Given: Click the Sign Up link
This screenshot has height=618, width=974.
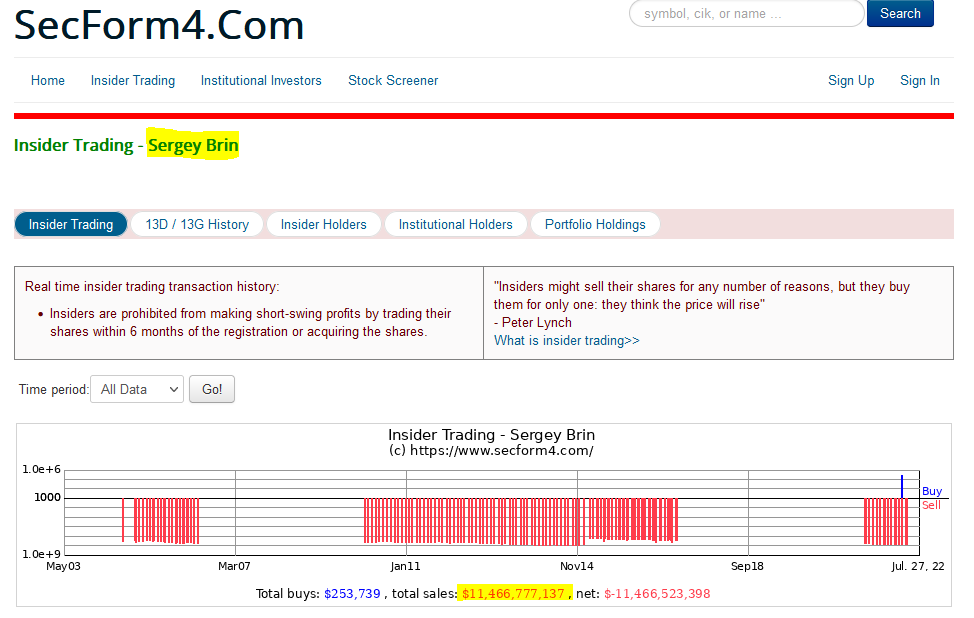Looking at the screenshot, I should (851, 81).
